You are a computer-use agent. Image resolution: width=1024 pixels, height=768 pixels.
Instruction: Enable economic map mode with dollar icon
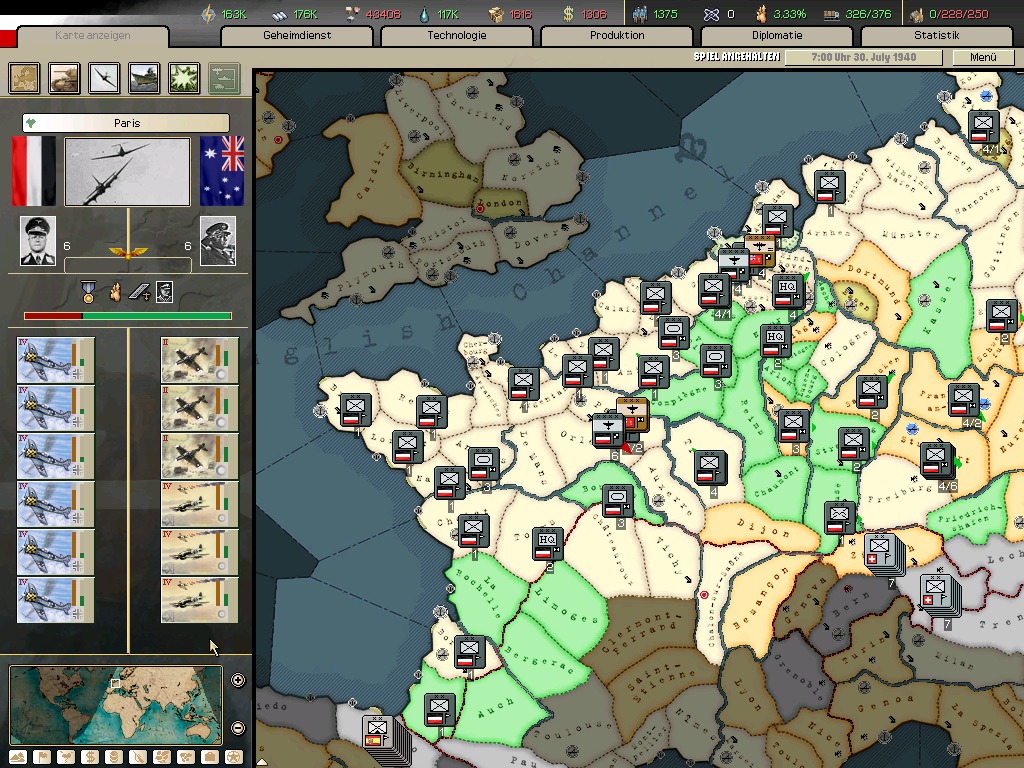[x=90, y=756]
